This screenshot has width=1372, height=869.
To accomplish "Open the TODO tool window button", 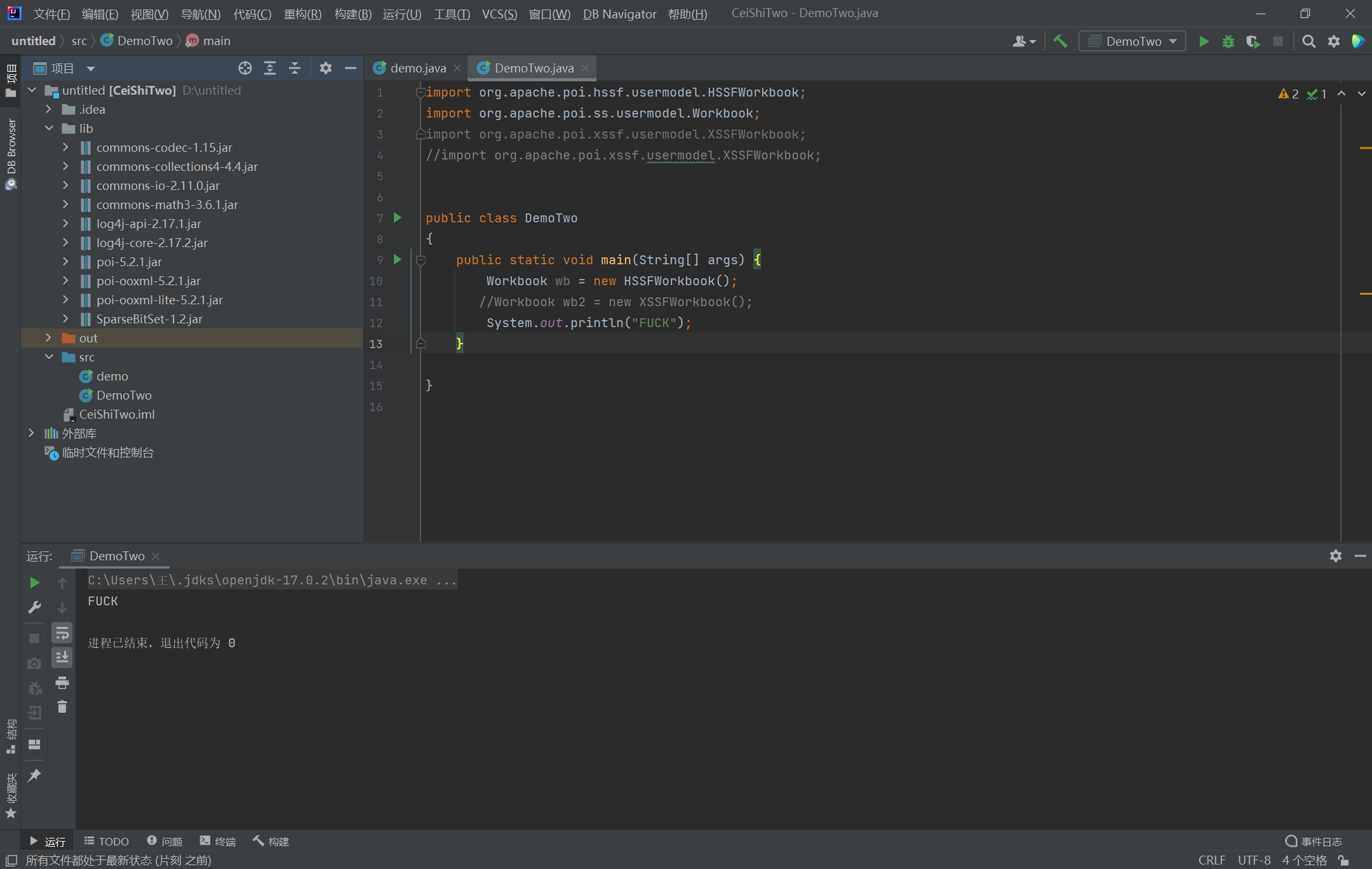I will [107, 841].
